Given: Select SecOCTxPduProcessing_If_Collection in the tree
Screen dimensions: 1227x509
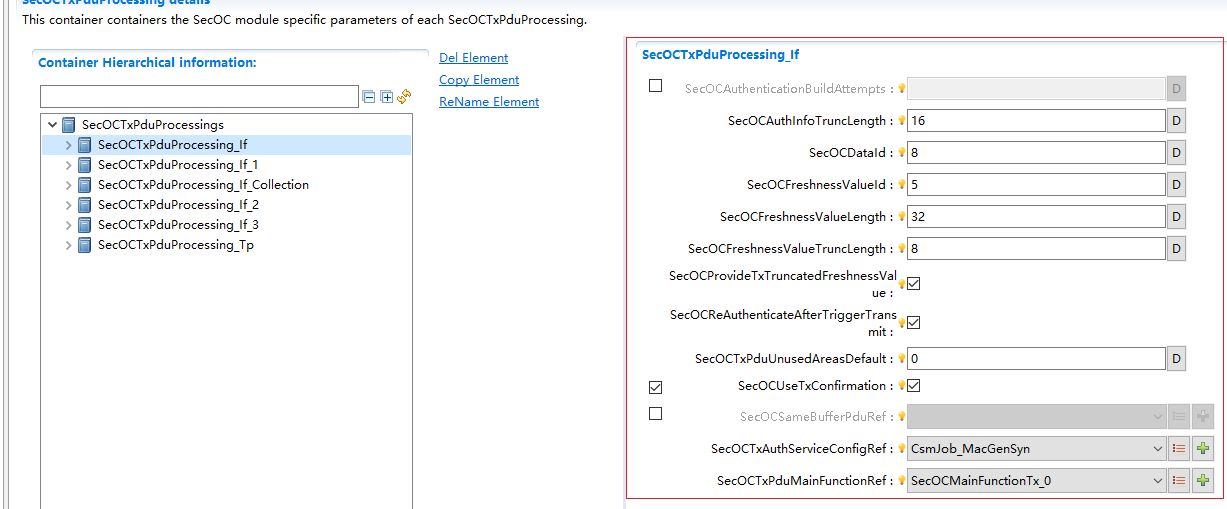Looking at the screenshot, I should 203,185.
